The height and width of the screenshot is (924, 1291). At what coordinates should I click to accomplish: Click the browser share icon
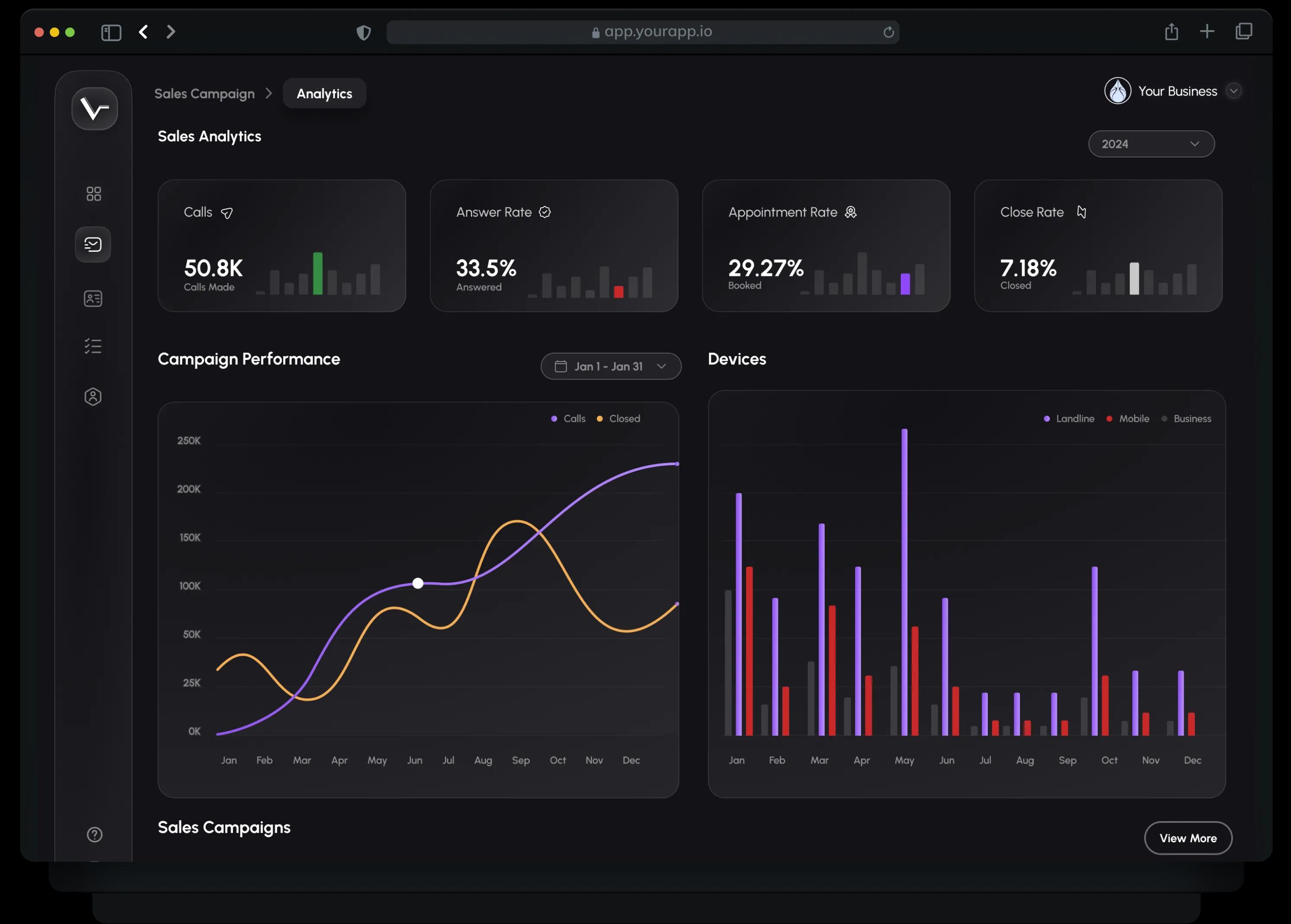coord(1172,32)
